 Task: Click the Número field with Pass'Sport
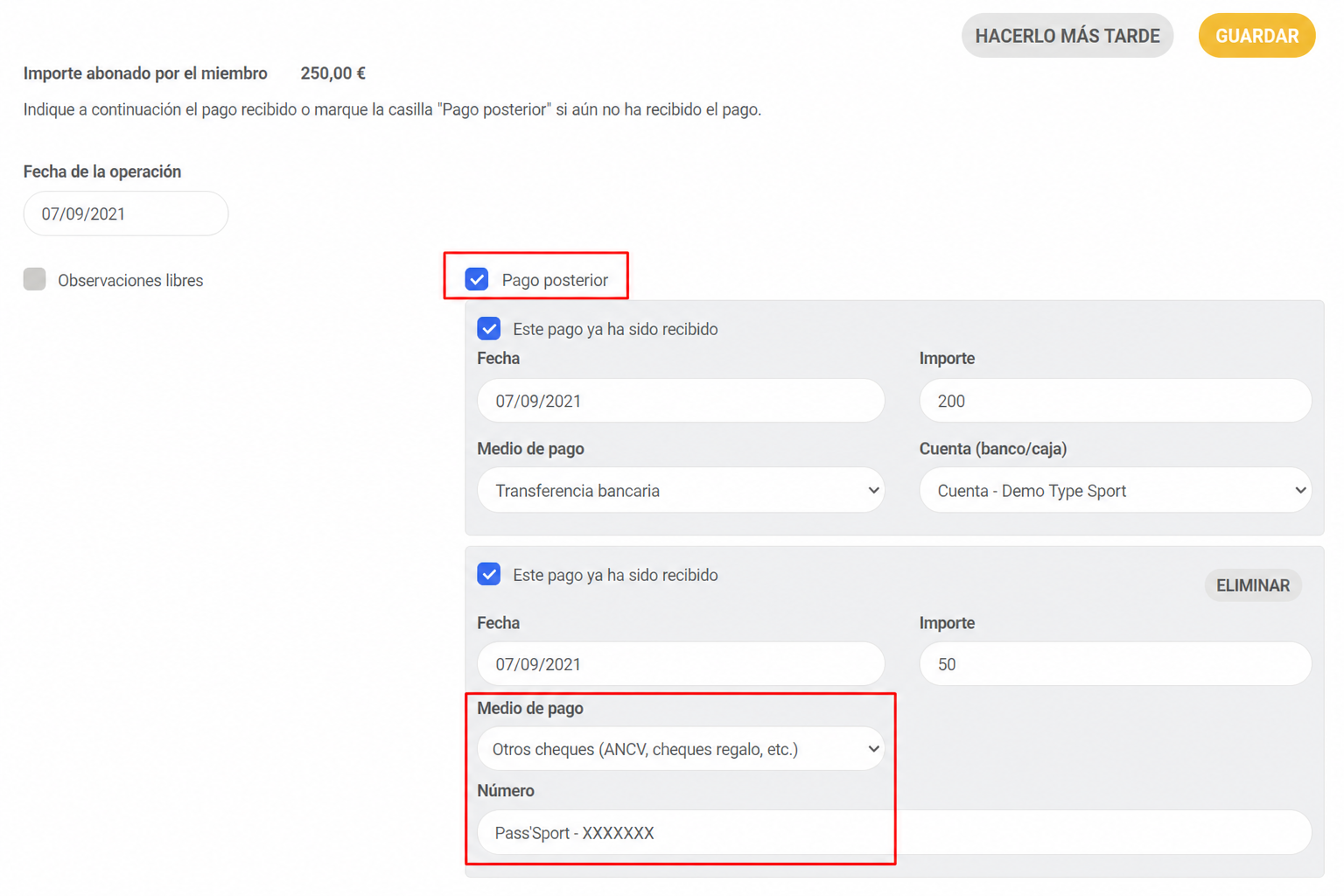tap(894, 832)
